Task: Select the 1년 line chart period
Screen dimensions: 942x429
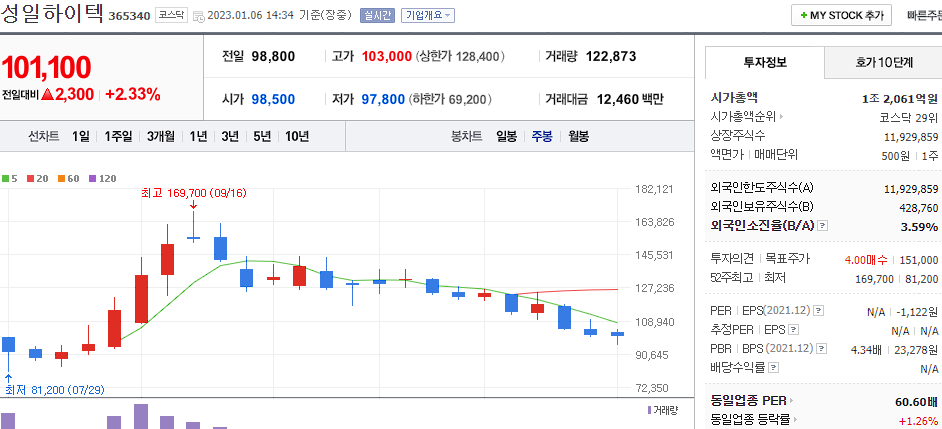Action: tap(198, 136)
